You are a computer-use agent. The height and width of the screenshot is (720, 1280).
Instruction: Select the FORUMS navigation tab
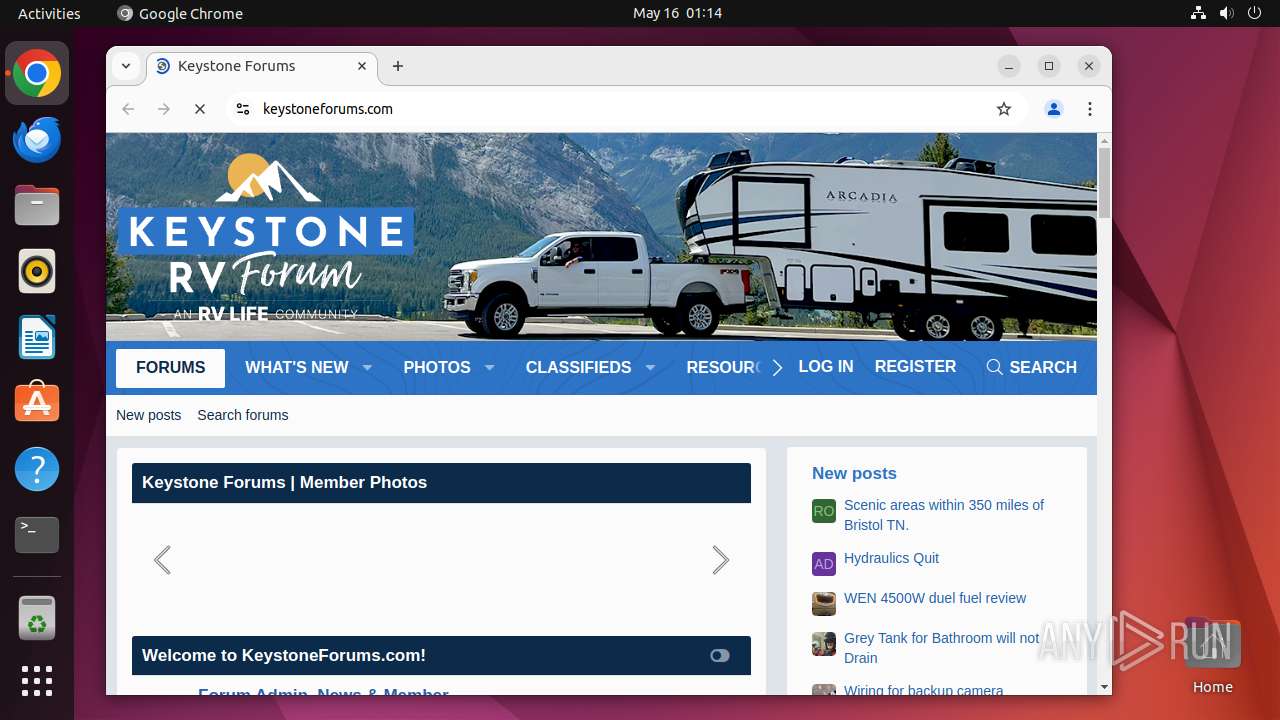click(170, 367)
